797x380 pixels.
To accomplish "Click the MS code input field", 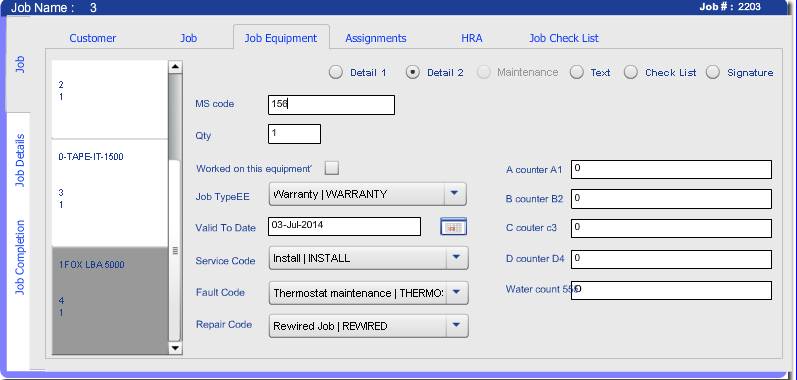I will 331,105.
